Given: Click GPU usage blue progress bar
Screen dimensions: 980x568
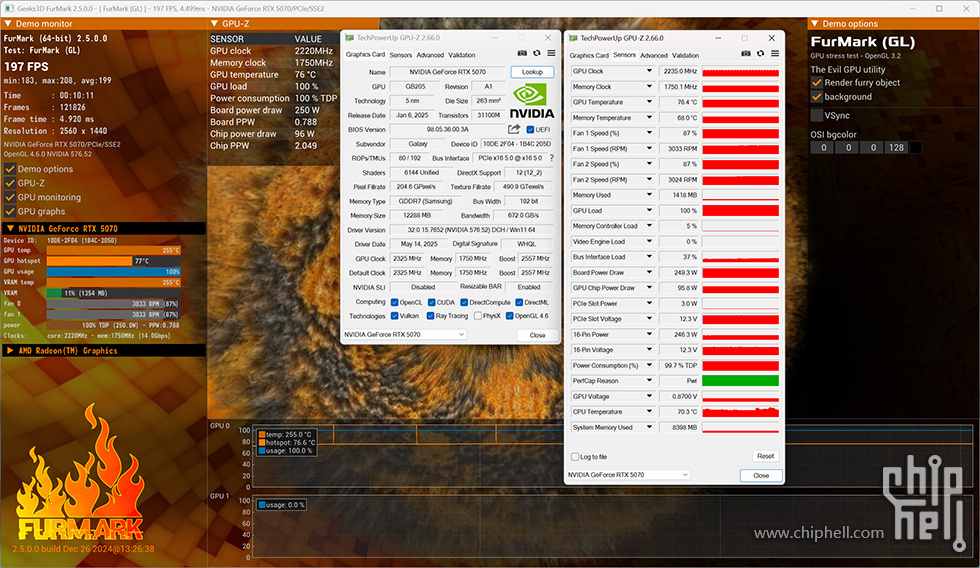Looking at the screenshot, I should click(113, 272).
